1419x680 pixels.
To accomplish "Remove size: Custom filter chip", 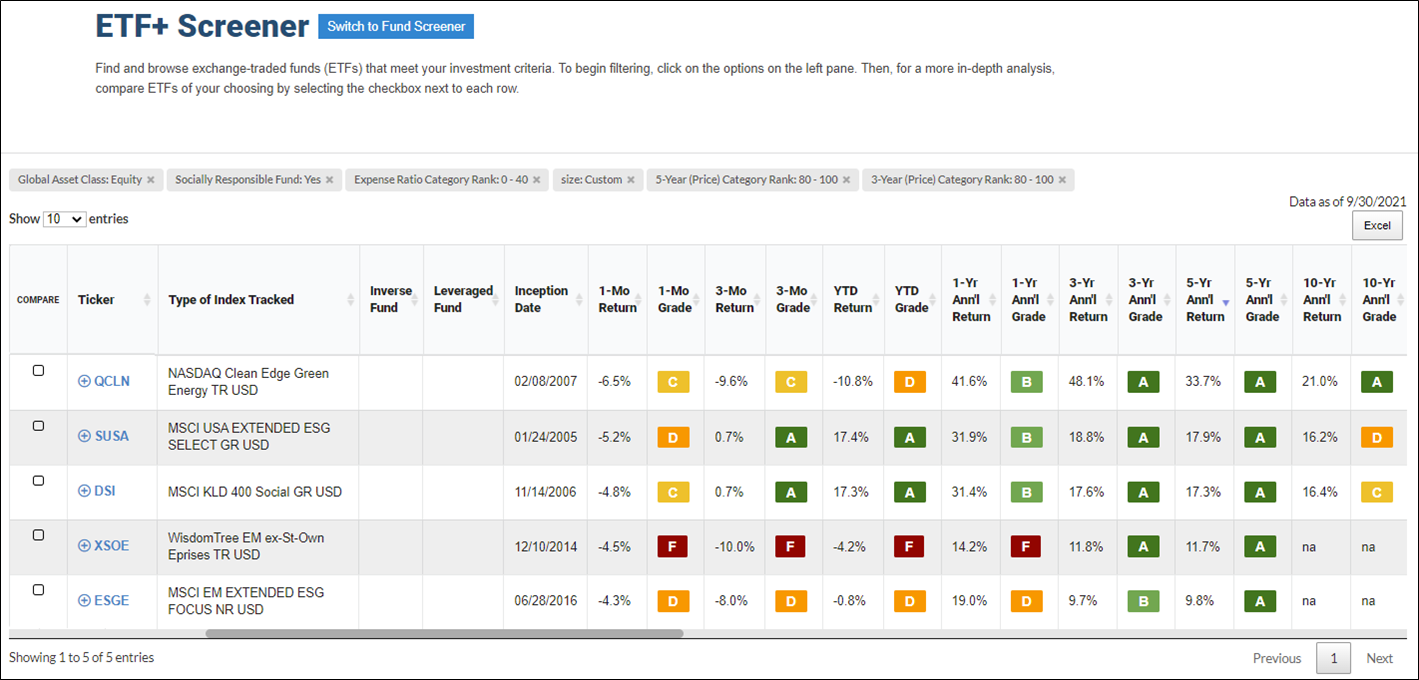I will [x=630, y=180].
